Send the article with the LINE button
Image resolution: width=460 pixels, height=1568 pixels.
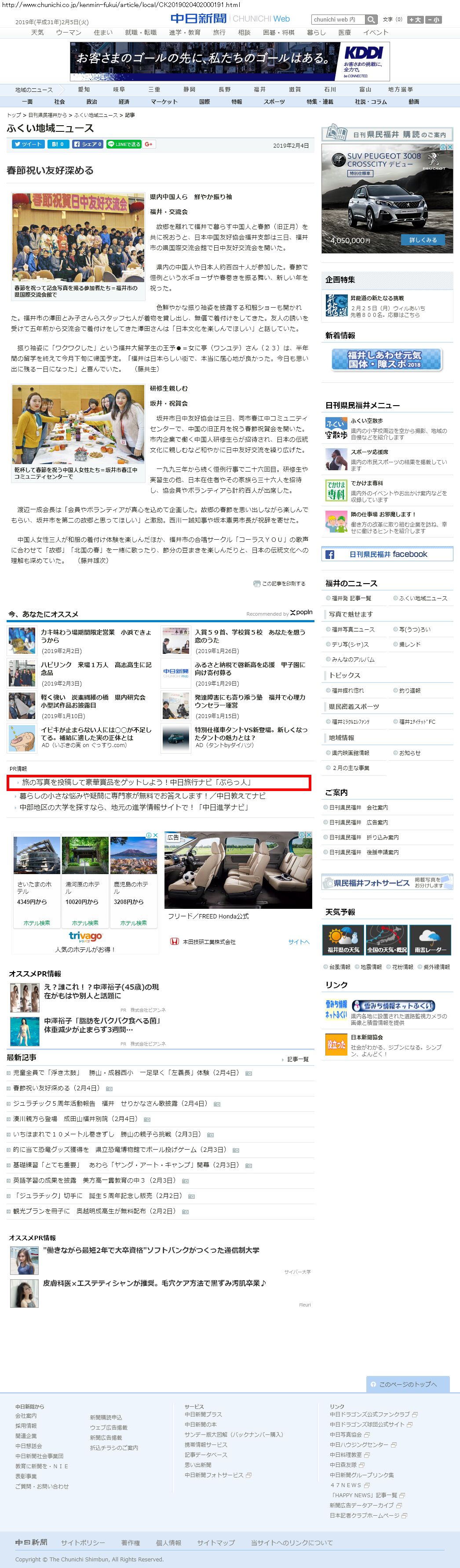click(x=124, y=144)
